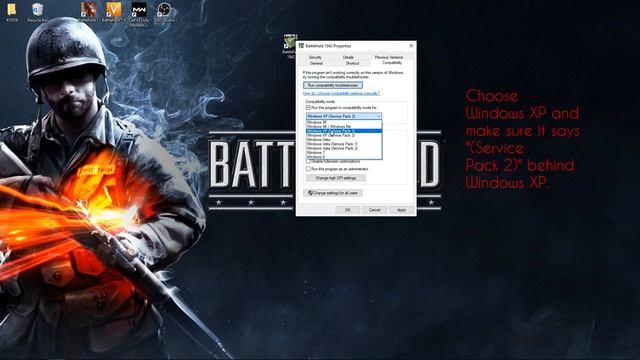Screen dimensions: 640x360
Task: Switch to the General tab
Action: 316,63
